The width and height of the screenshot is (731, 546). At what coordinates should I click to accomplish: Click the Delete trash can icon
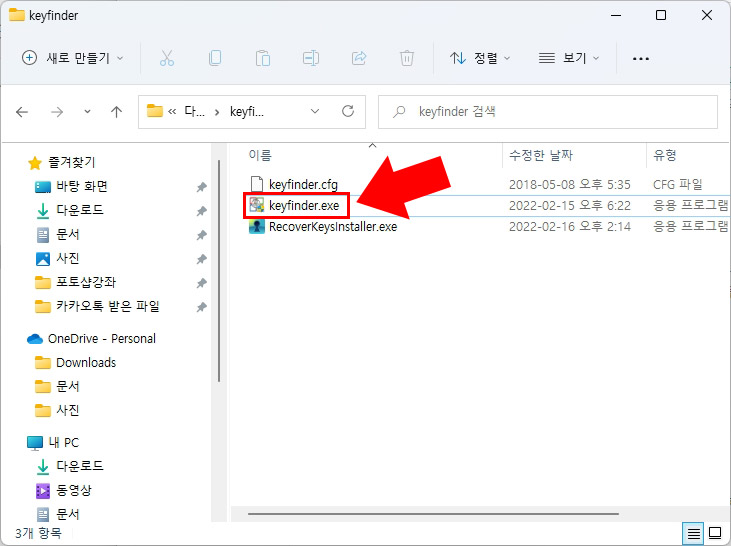(407, 58)
